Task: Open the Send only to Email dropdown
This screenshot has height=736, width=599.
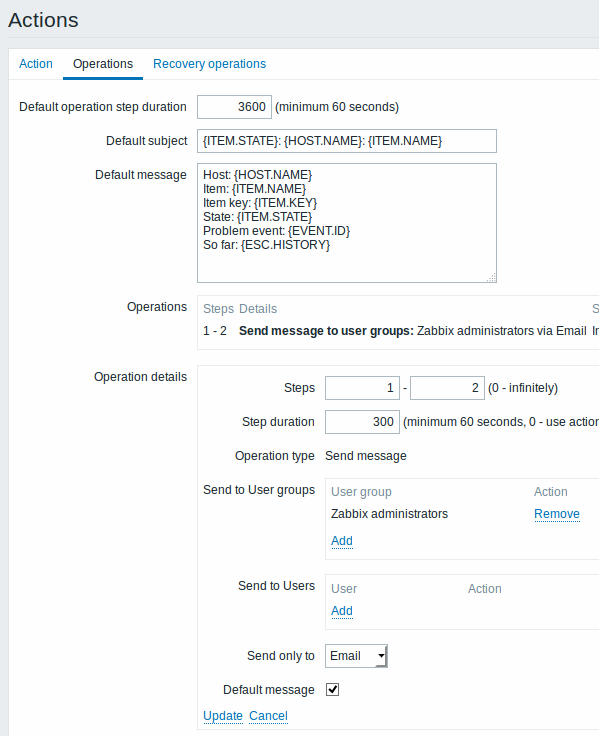Action: coord(356,656)
